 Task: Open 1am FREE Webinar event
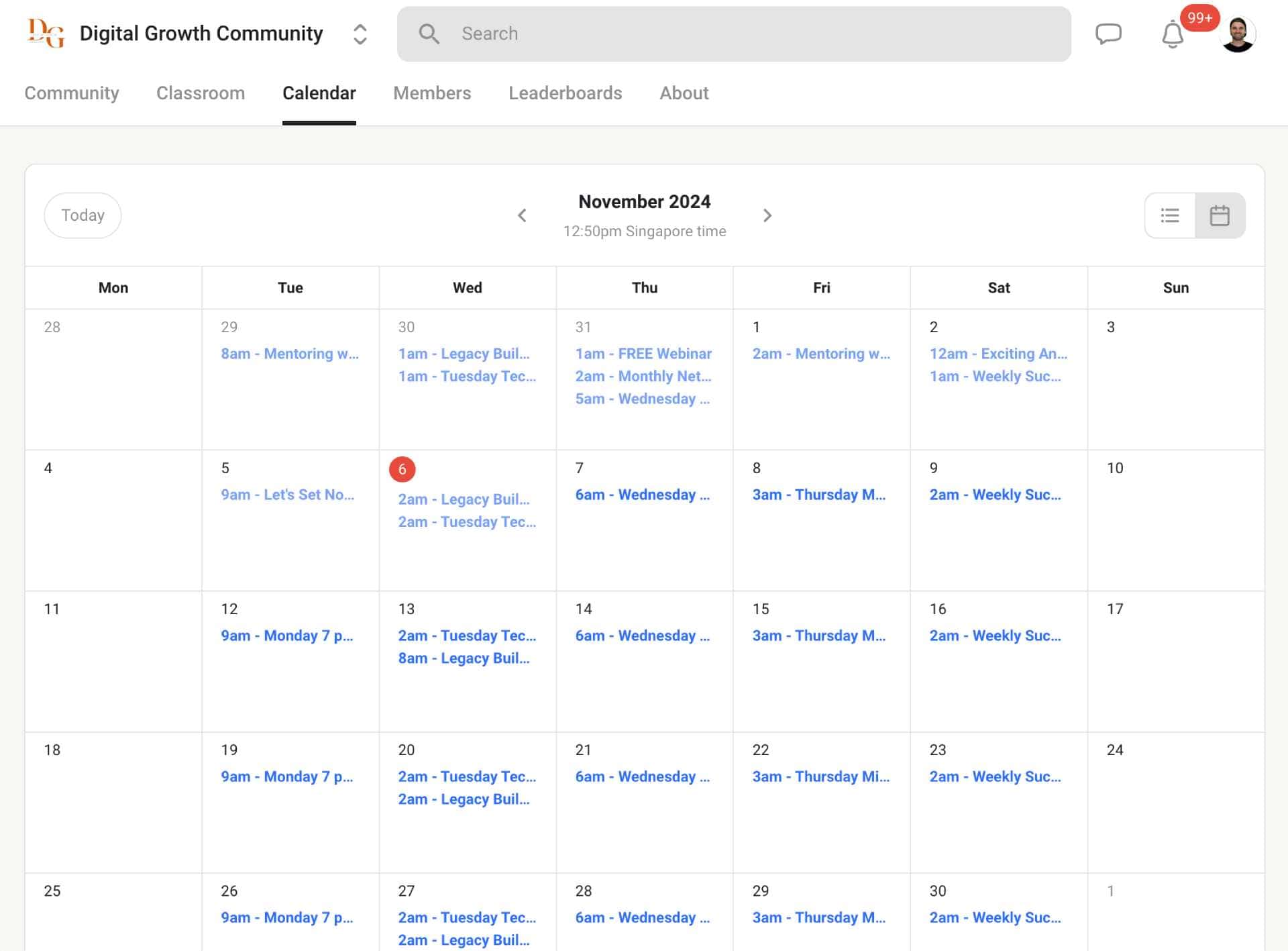(643, 354)
